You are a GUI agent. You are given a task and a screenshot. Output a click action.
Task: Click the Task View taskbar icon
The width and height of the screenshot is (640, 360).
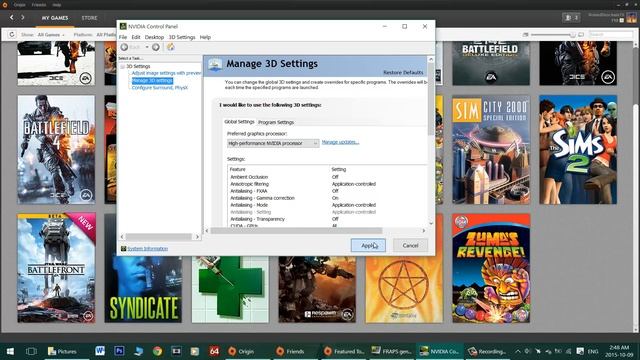(x=31, y=351)
